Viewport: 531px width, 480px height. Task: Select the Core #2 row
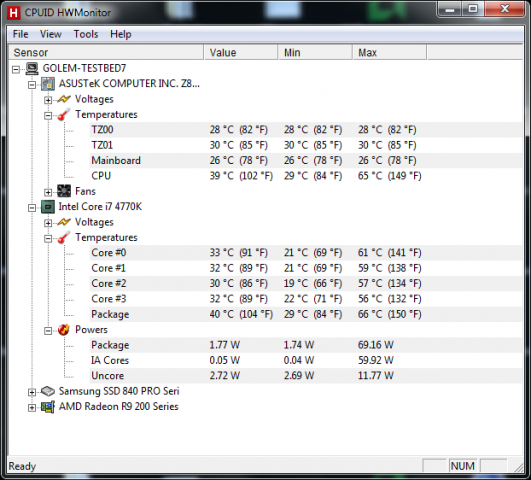point(306,284)
